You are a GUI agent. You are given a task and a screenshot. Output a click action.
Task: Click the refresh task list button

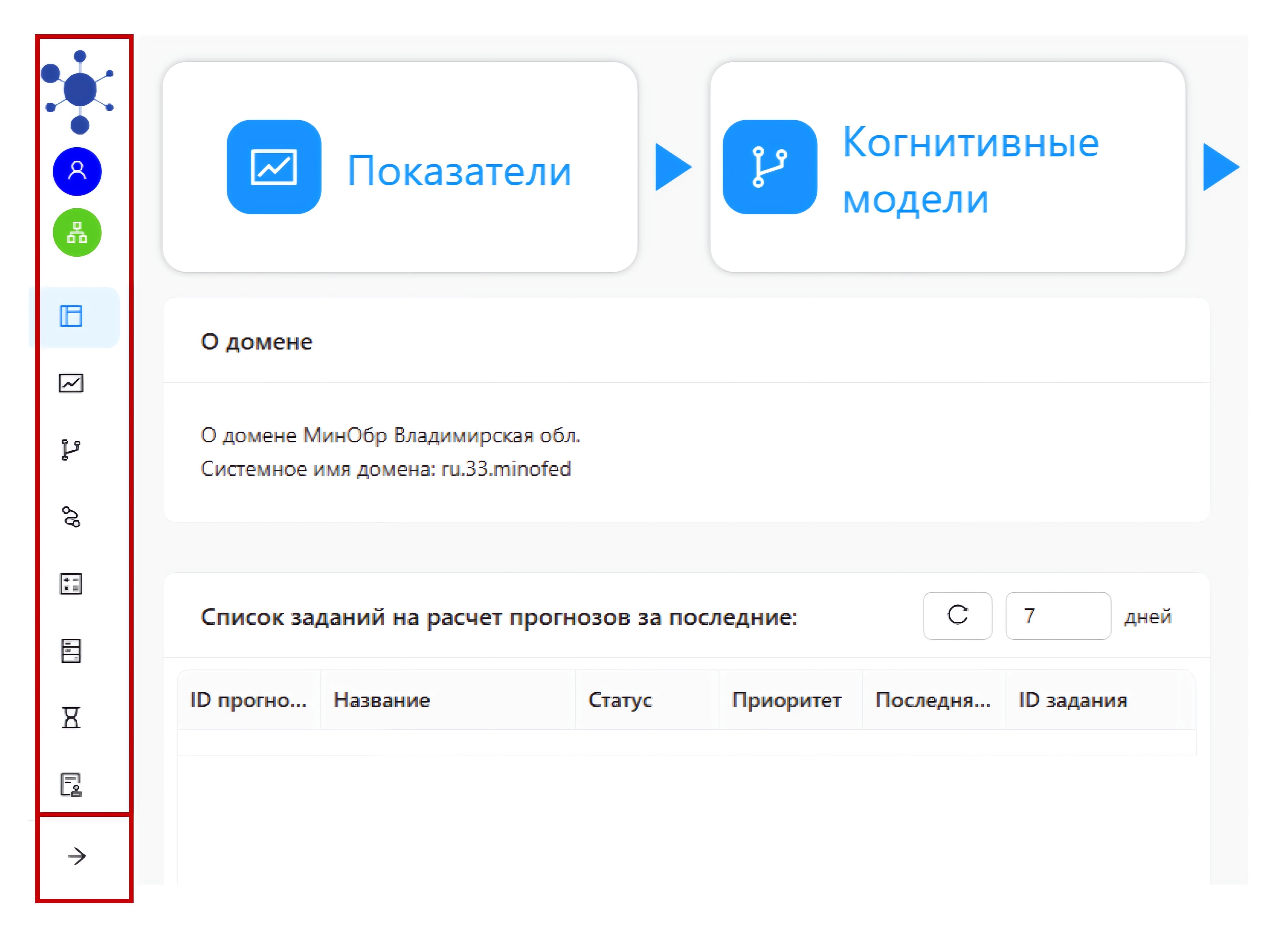coord(957,616)
